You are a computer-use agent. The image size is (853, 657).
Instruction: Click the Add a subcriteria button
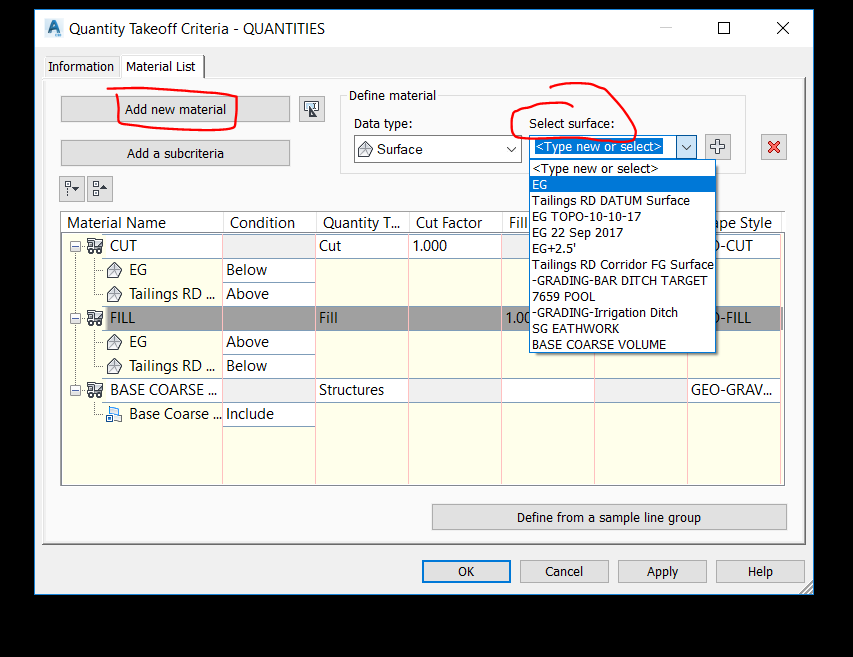click(x=175, y=153)
